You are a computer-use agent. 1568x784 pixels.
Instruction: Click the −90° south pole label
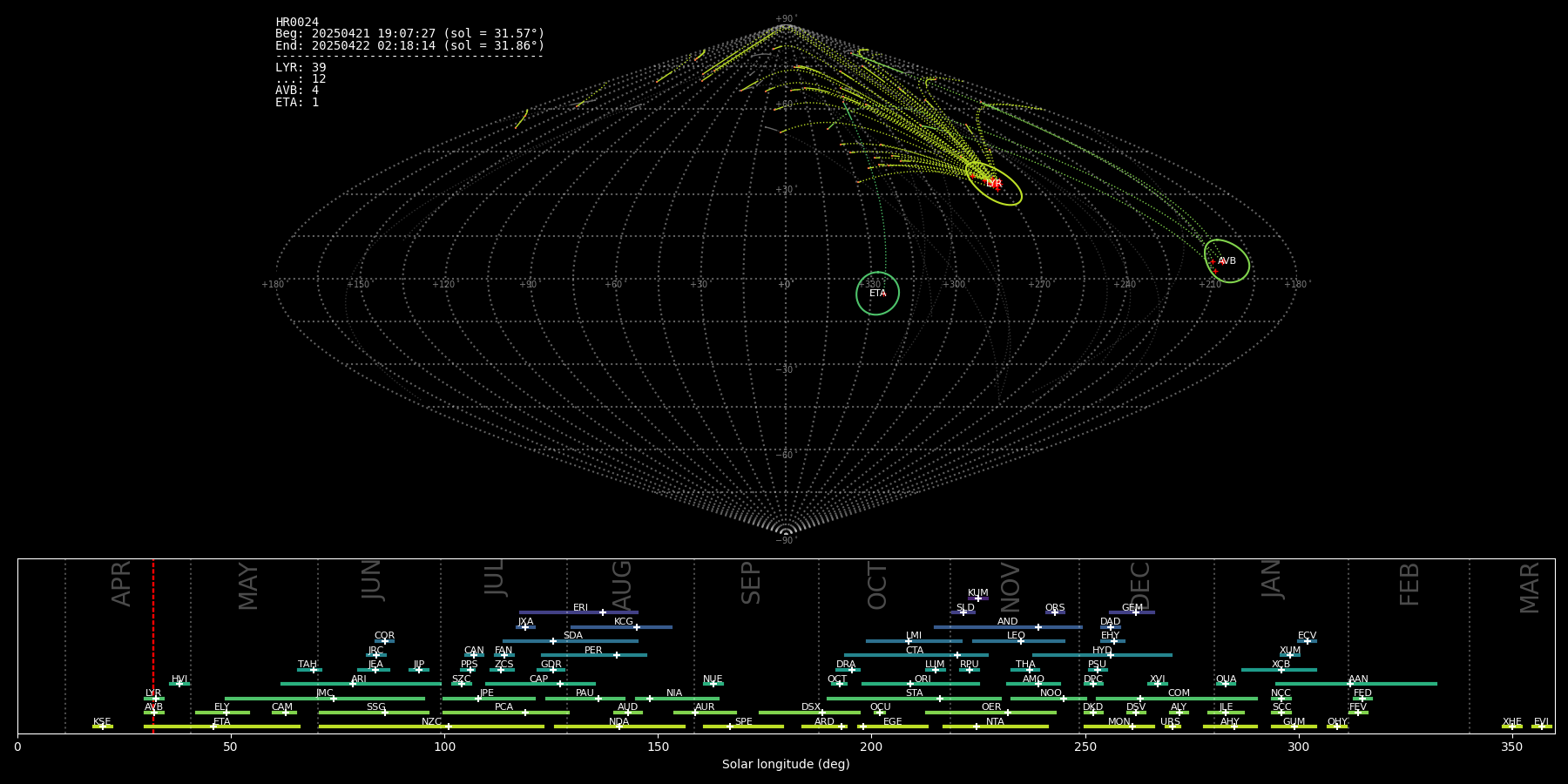coord(786,540)
